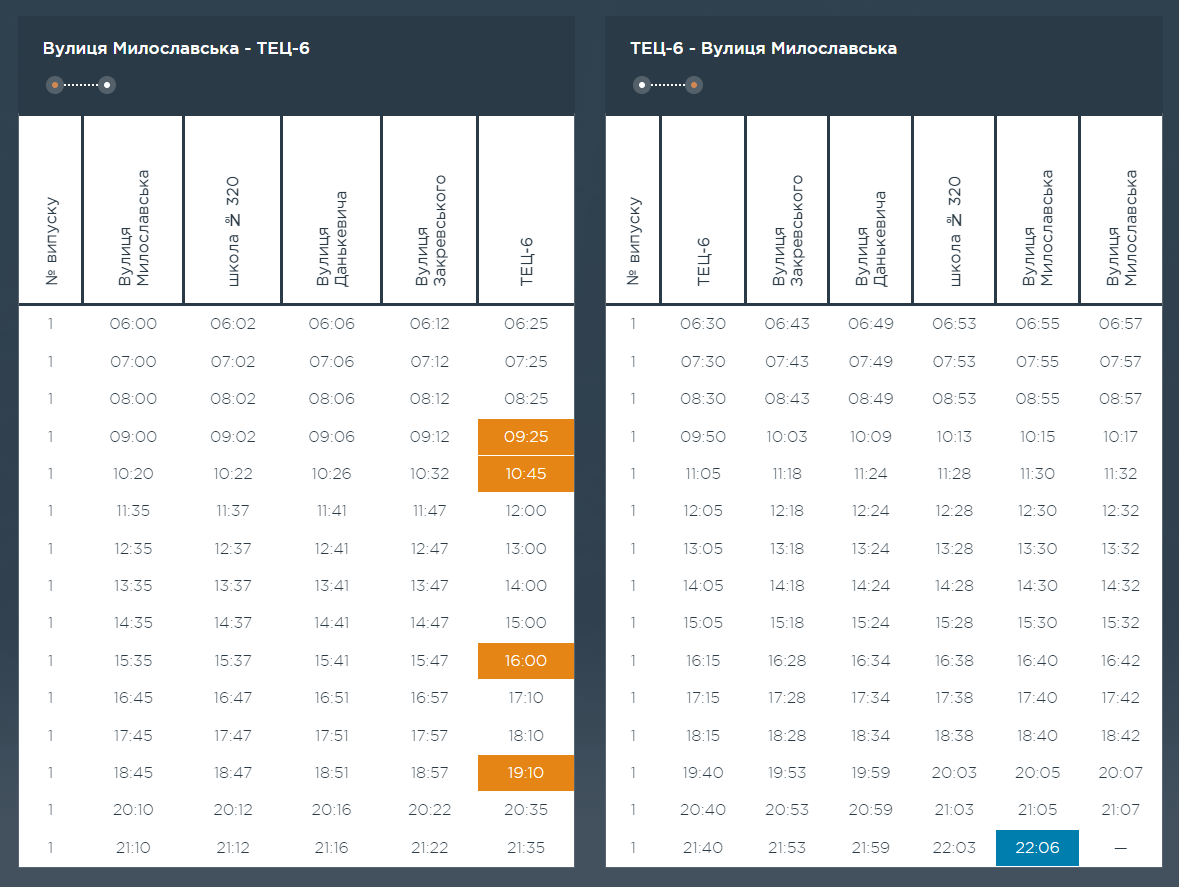Click школа № 320 column header in left table

tap(233, 231)
